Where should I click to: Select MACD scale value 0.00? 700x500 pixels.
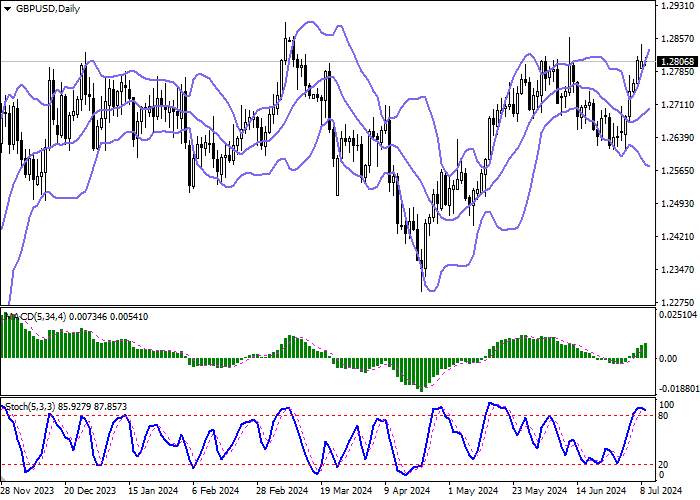[668, 358]
